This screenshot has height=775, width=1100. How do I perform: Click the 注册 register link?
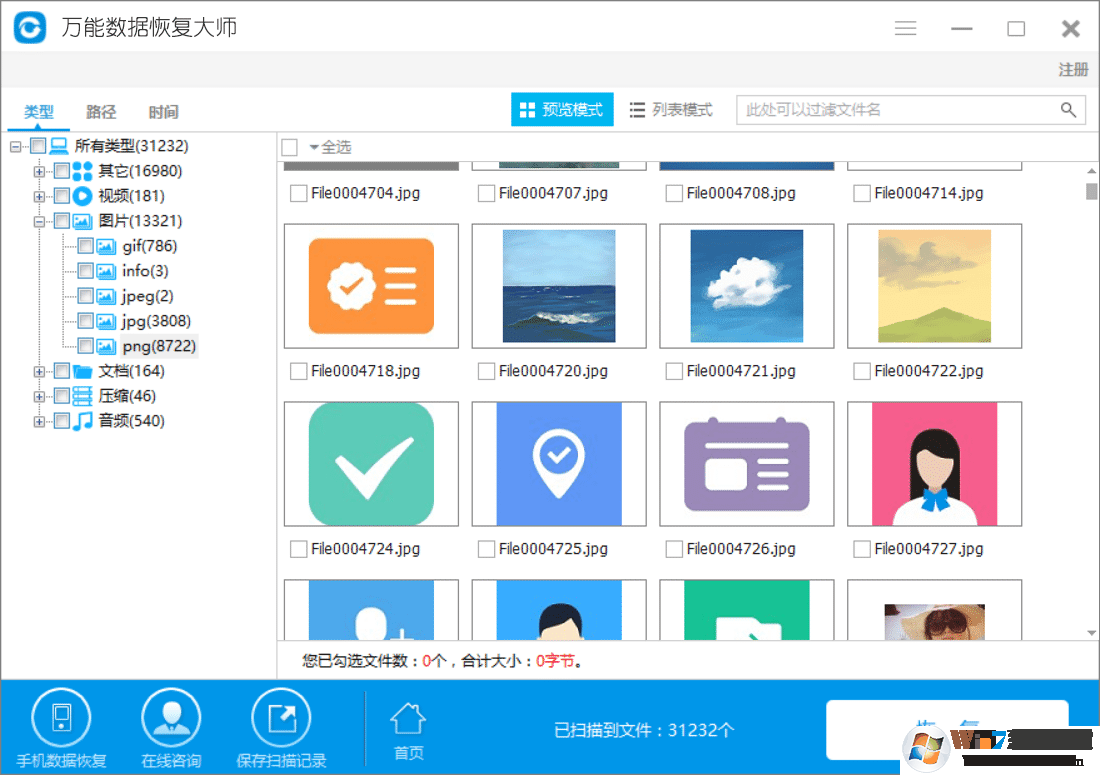coord(1072,69)
